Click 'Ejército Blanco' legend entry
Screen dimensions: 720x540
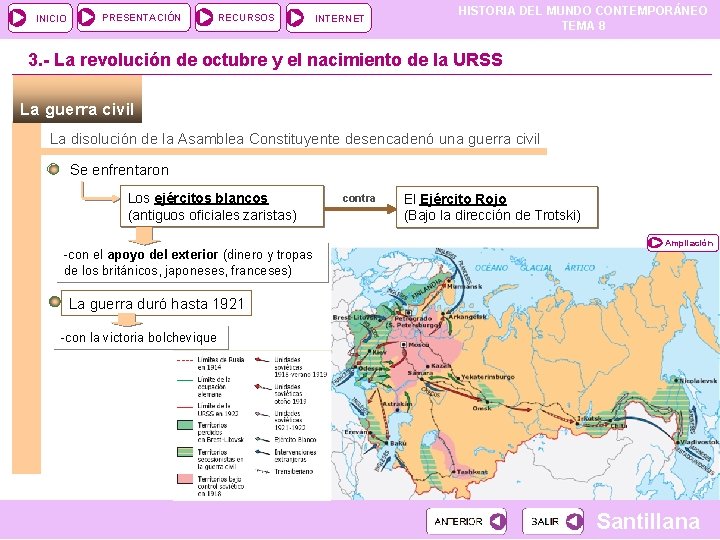click(x=295, y=439)
